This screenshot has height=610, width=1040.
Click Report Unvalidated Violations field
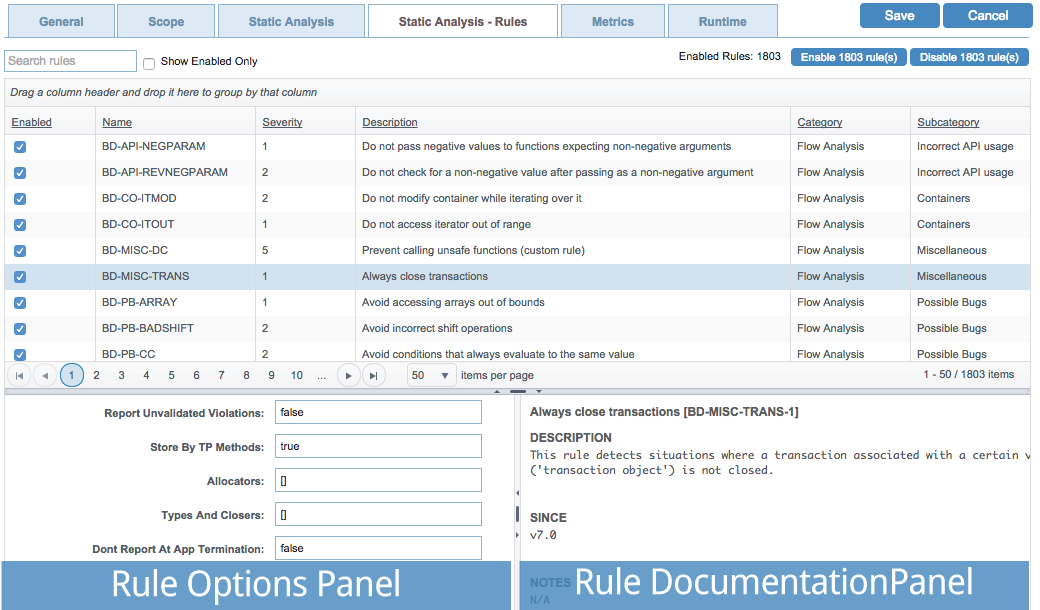(x=378, y=412)
